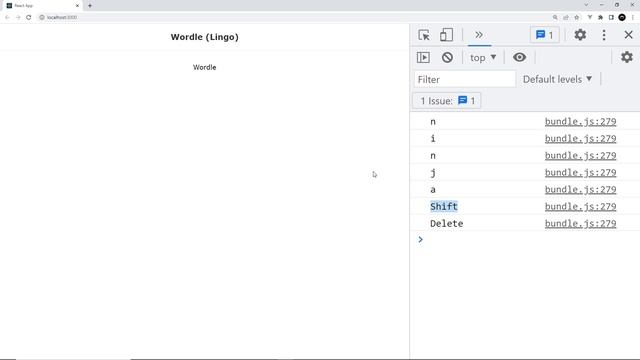Toggle the device toolbar icon
Viewport: 640px width, 360px height.
pyautogui.click(x=446, y=35)
